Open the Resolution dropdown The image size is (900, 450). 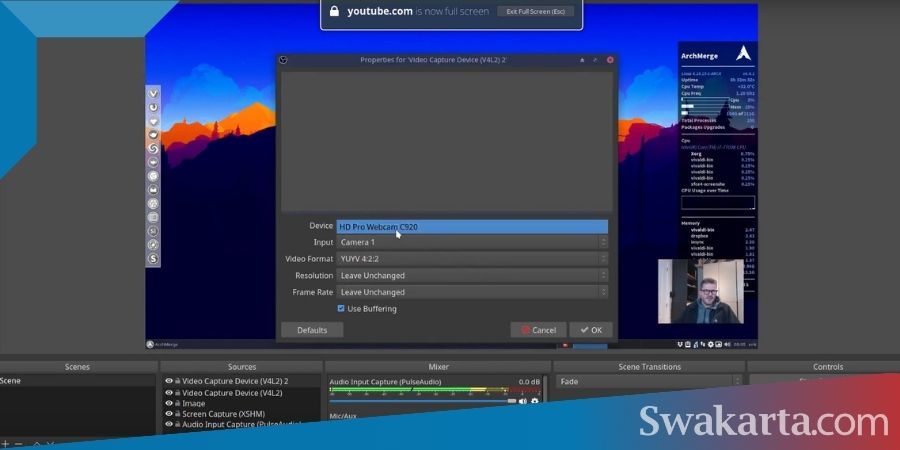pyautogui.click(x=472, y=276)
